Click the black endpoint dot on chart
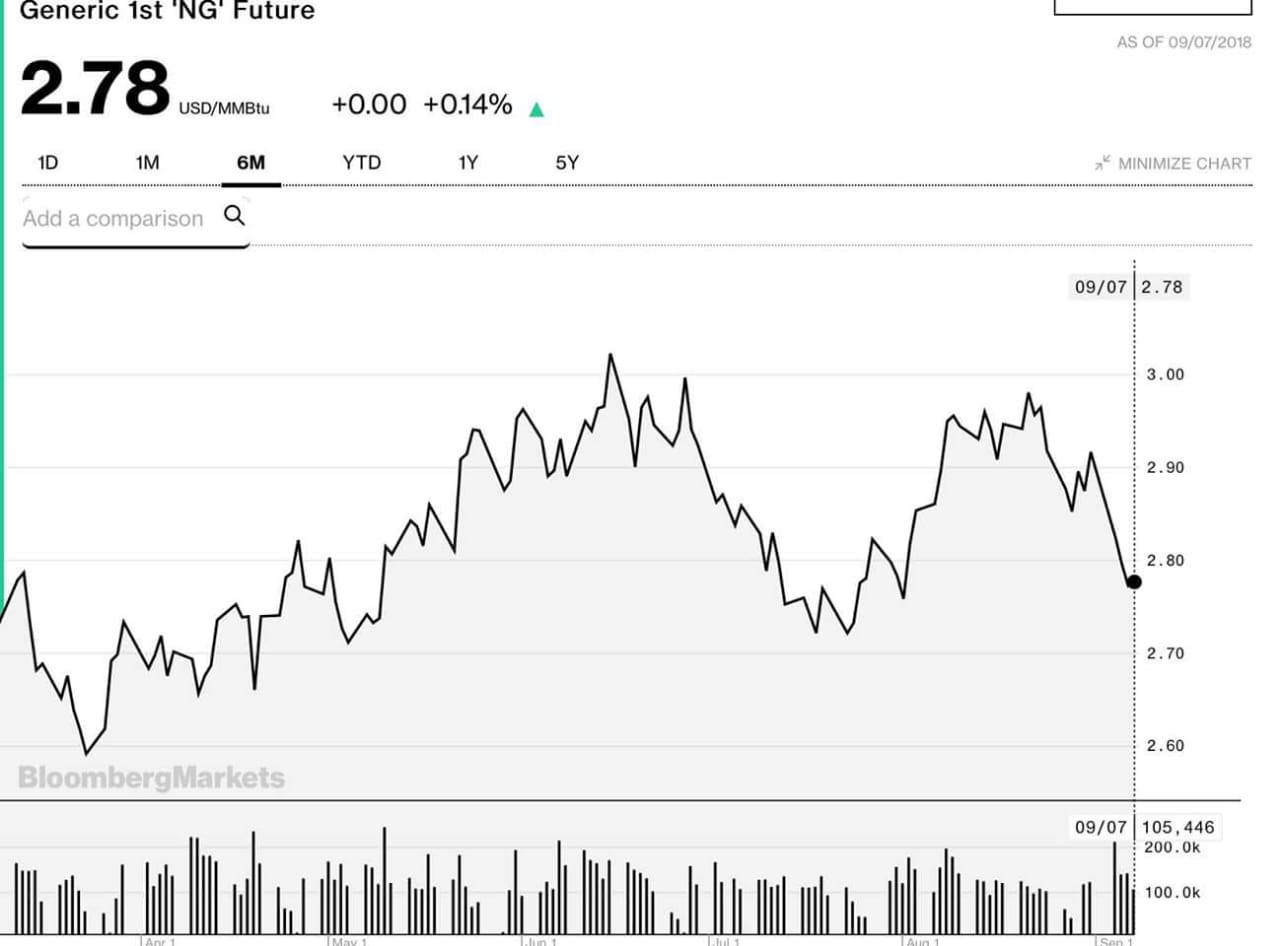Viewport: 1280px width, 946px height. point(1134,582)
